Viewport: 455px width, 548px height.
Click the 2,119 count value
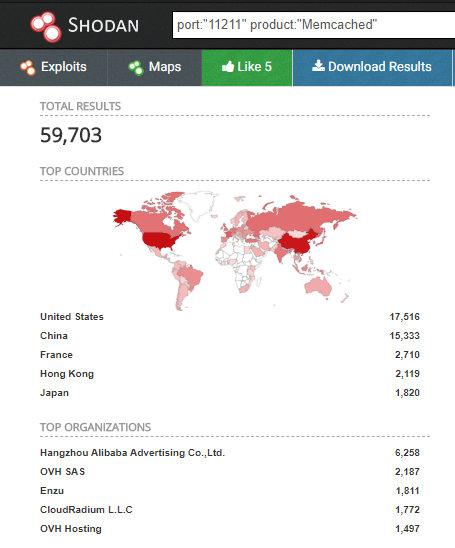click(407, 374)
